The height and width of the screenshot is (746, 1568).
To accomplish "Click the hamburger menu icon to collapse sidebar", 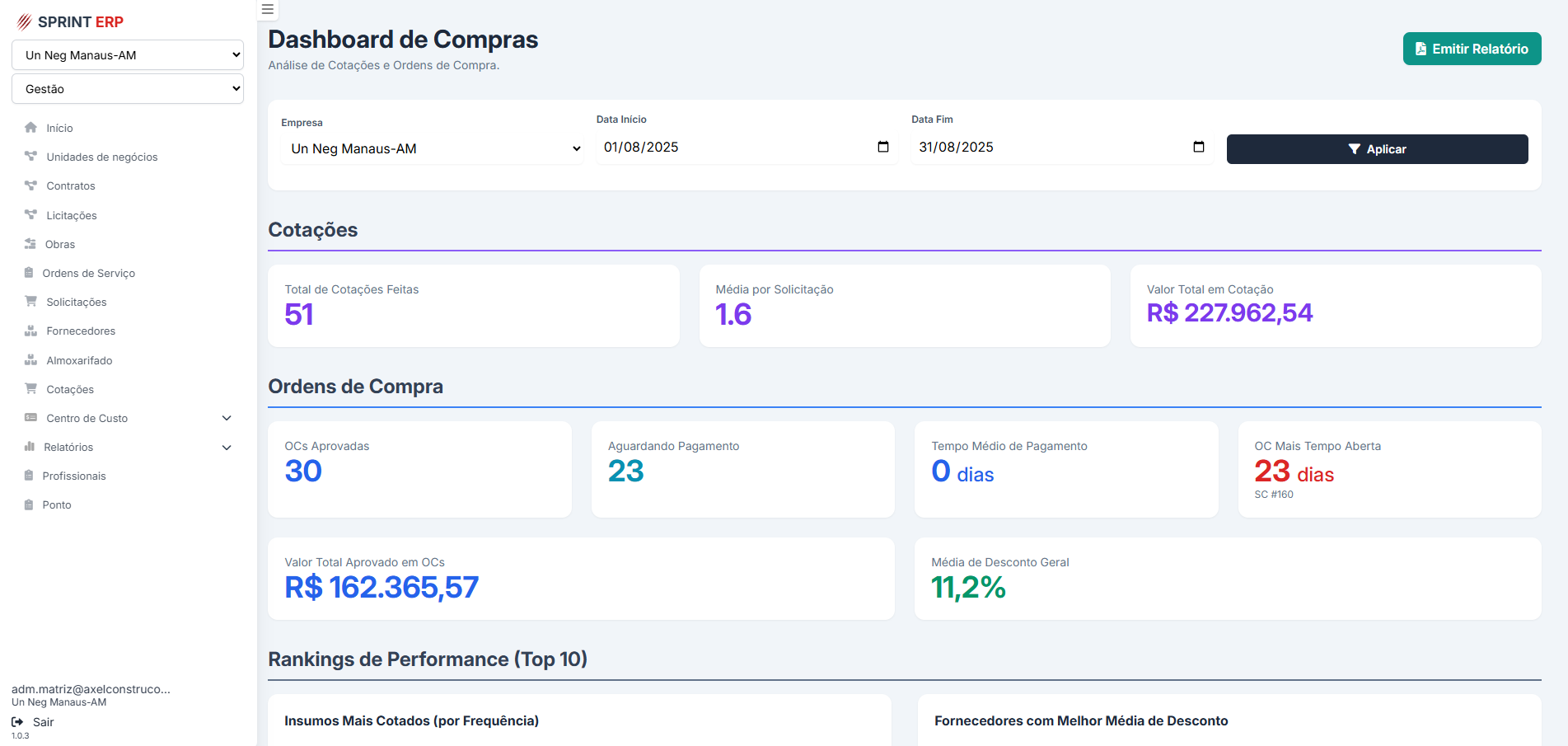I will [267, 10].
